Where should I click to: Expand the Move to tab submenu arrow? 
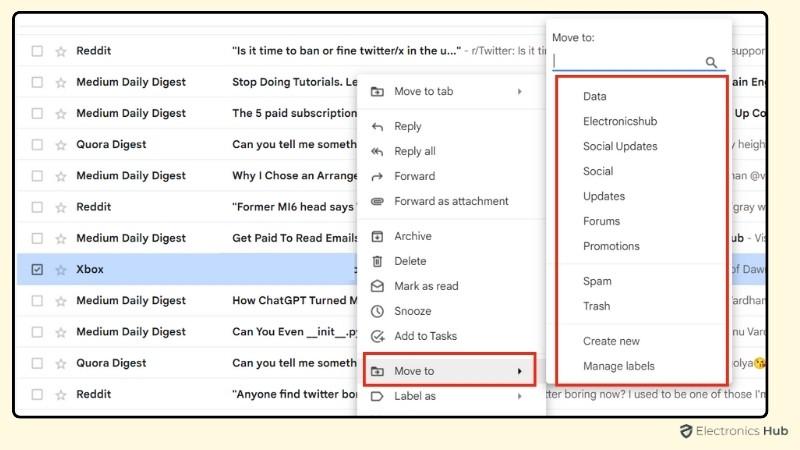tap(519, 91)
